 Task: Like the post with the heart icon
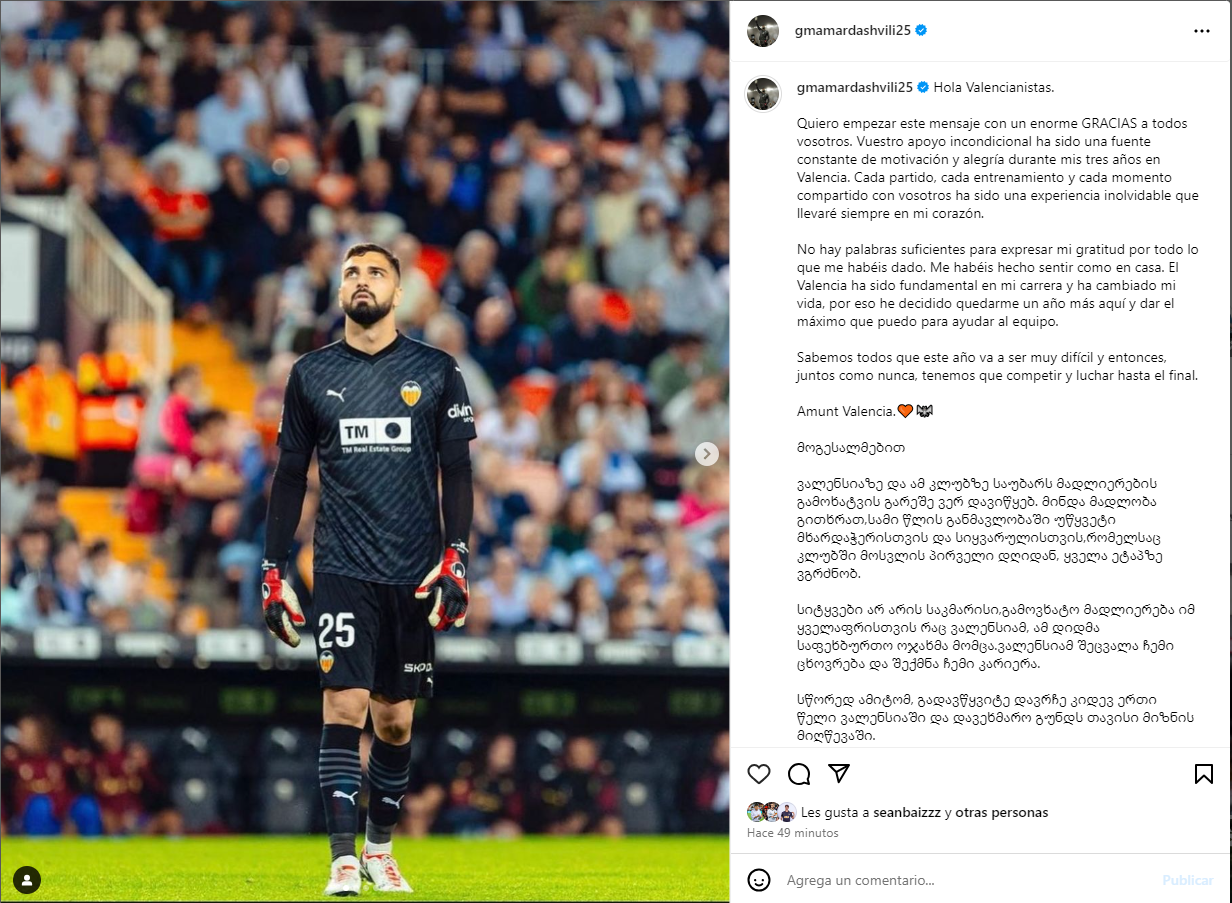click(x=759, y=774)
